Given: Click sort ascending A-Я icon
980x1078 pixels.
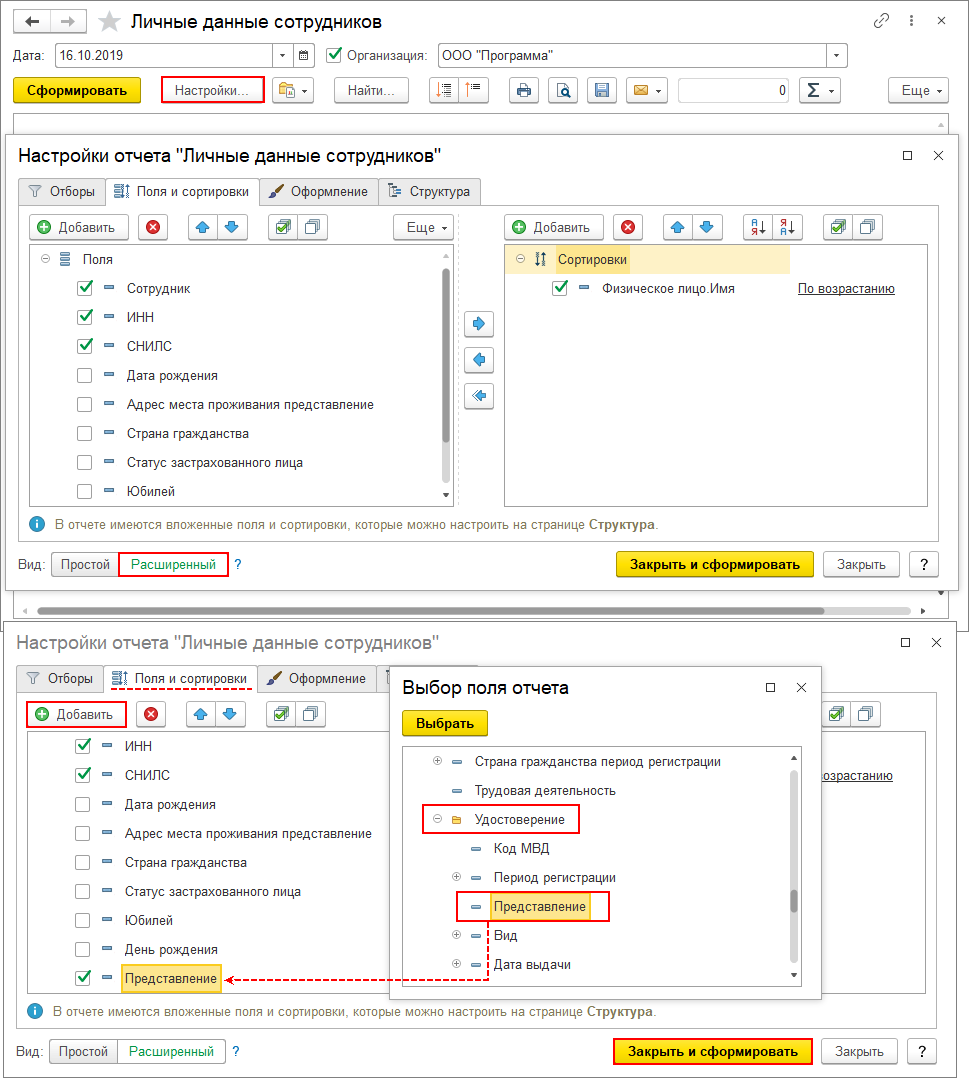Looking at the screenshot, I should pyautogui.click(x=757, y=227).
